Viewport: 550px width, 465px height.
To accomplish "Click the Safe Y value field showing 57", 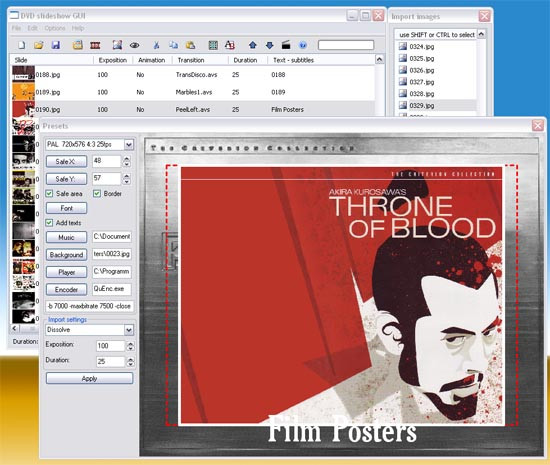I will tap(107, 178).
